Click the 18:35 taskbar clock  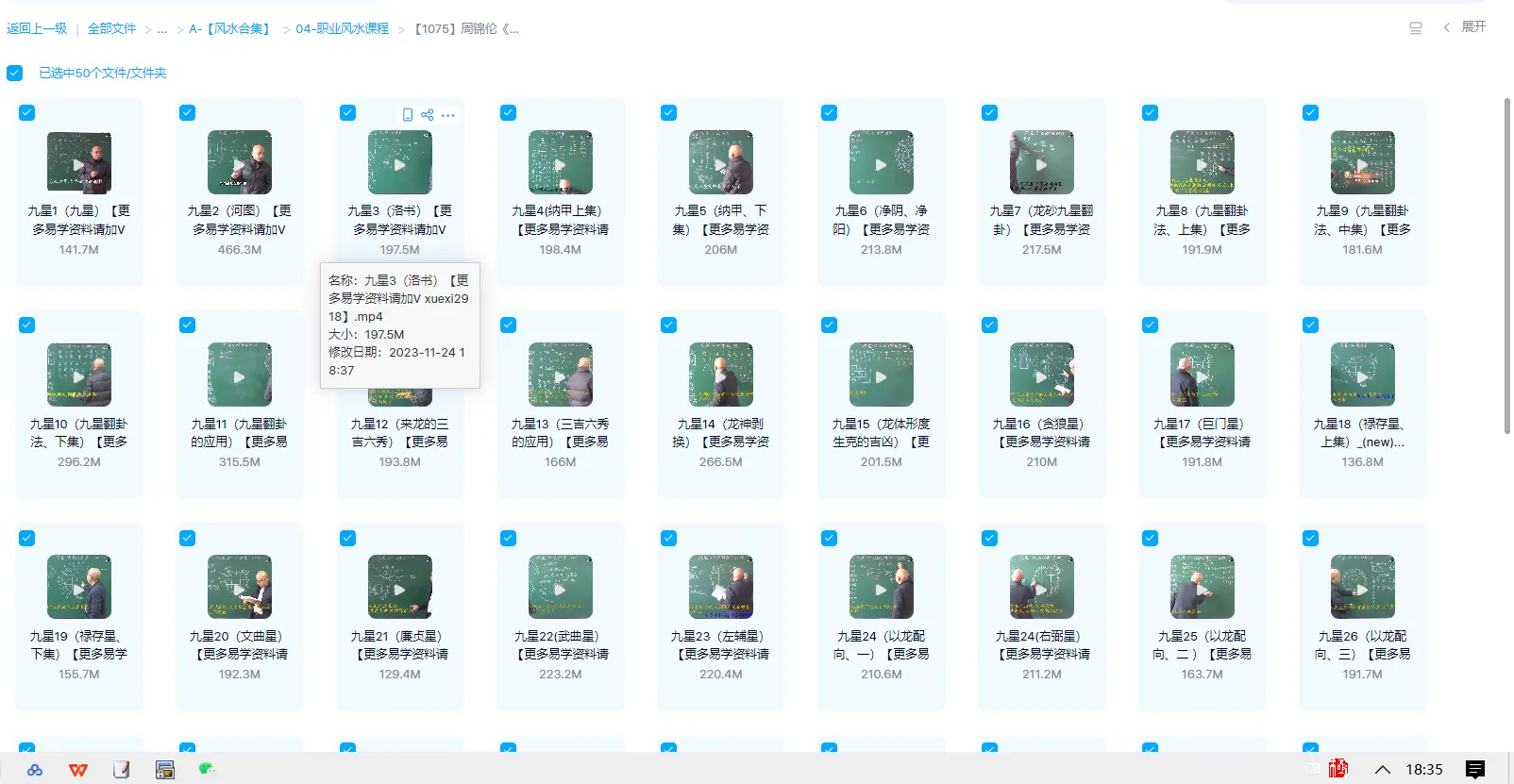tap(1424, 770)
